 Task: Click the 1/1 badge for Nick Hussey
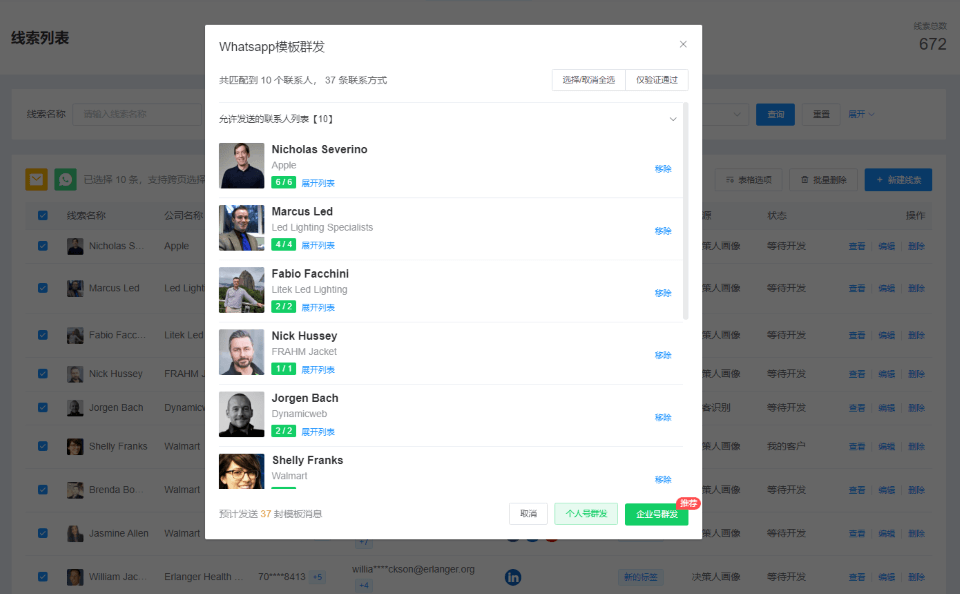(283, 369)
